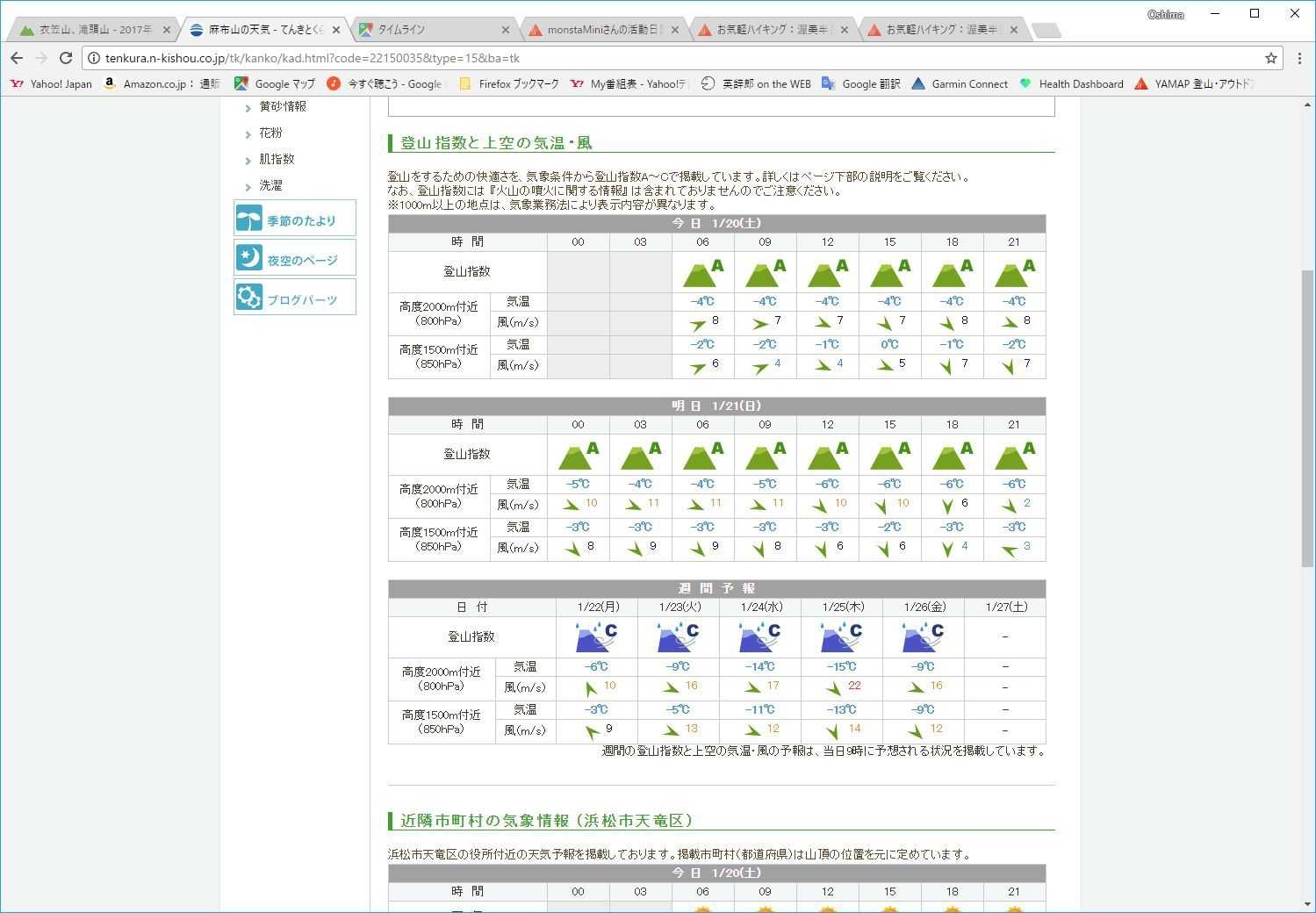
Task: Expand the 肌指数 sidebar item
Action: (277, 159)
